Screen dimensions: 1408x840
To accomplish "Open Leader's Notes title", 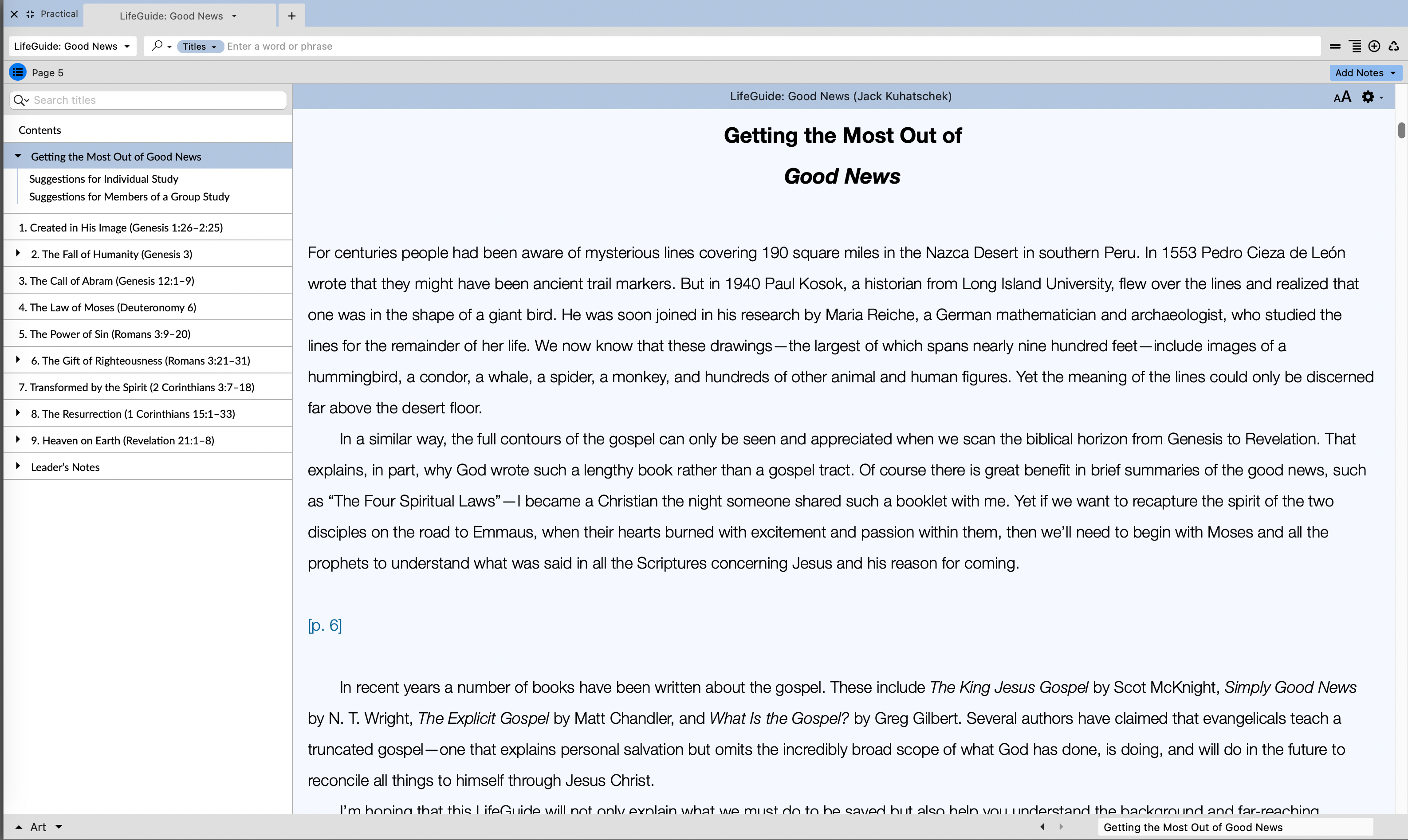I will 65,467.
